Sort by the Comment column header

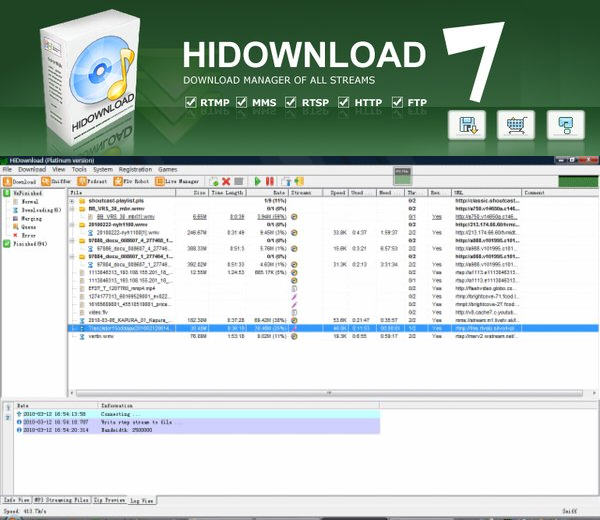pyautogui.click(x=559, y=193)
